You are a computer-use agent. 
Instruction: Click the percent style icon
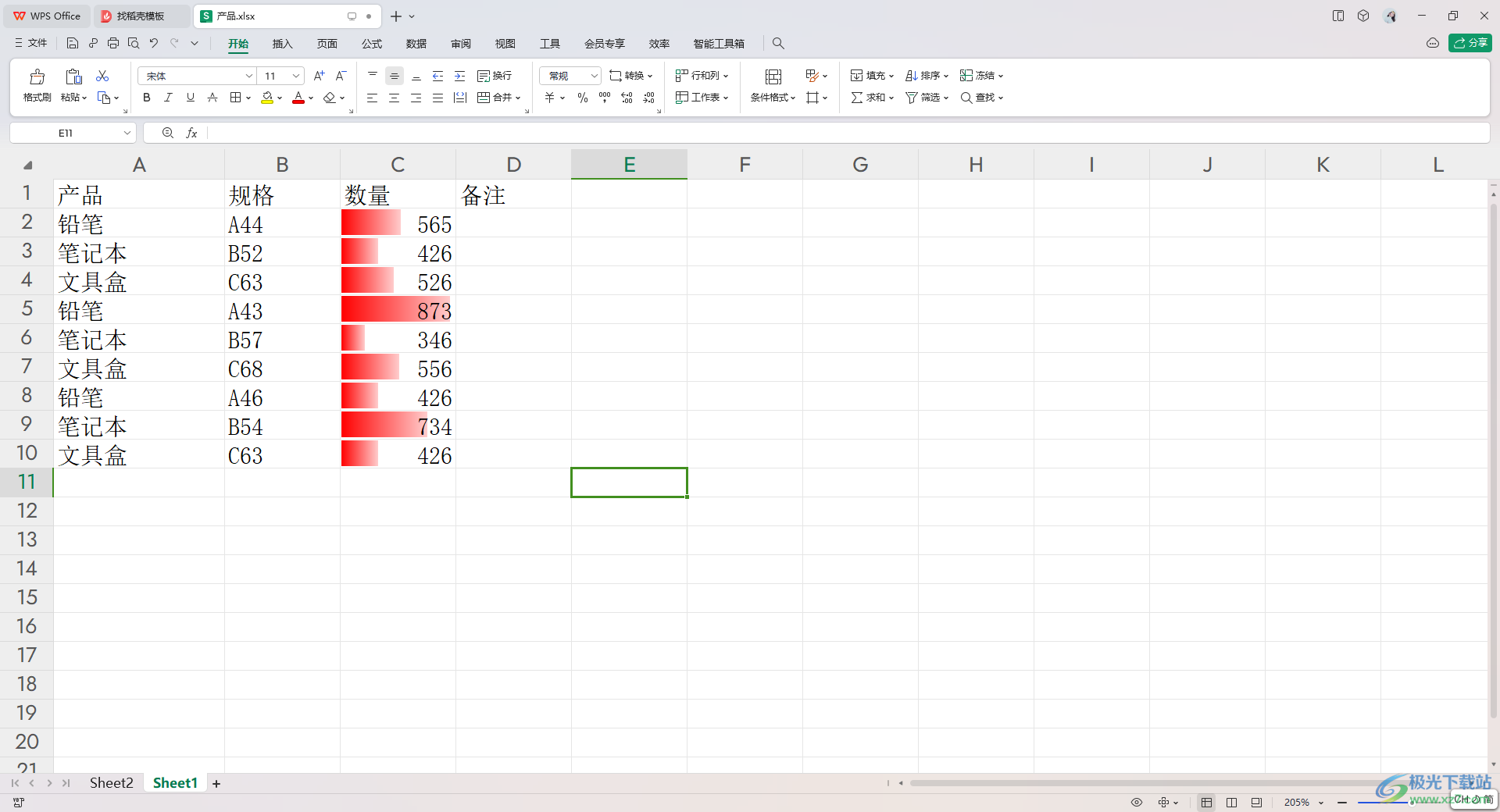[583, 98]
